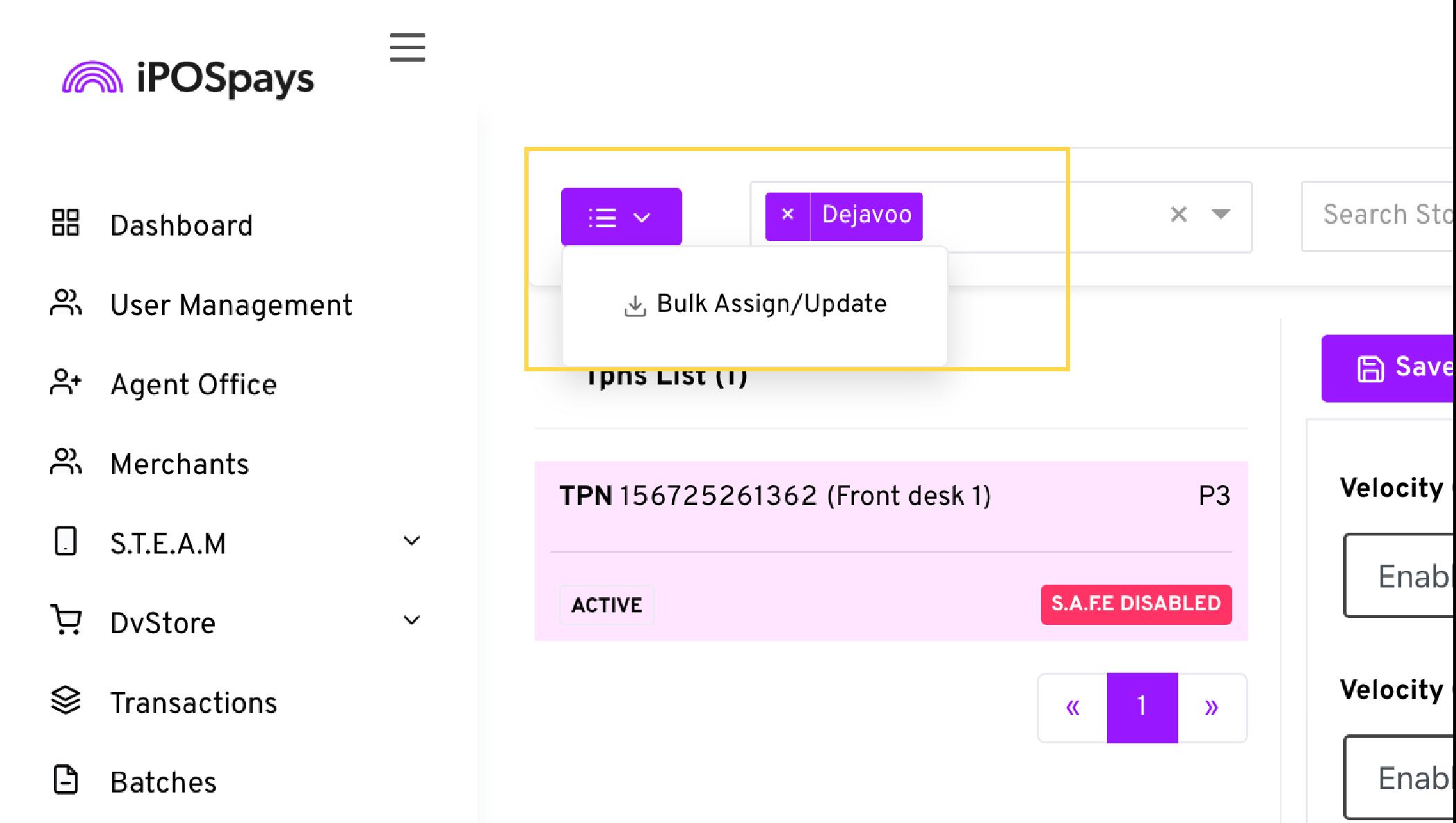
Task: Open the Transactions layers icon
Action: tap(66, 700)
